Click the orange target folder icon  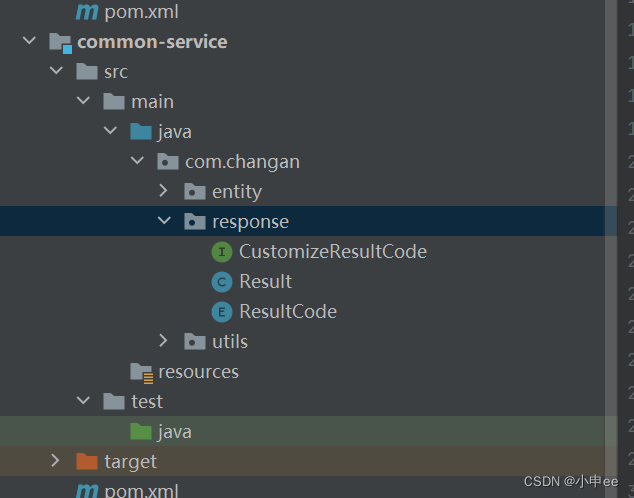click(88, 461)
